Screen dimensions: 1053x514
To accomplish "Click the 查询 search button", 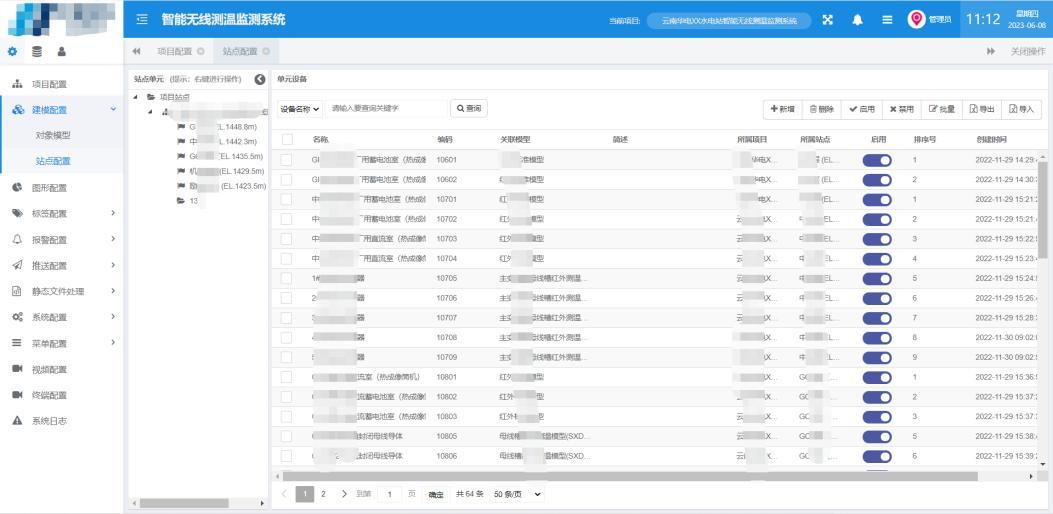I will 468,108.
